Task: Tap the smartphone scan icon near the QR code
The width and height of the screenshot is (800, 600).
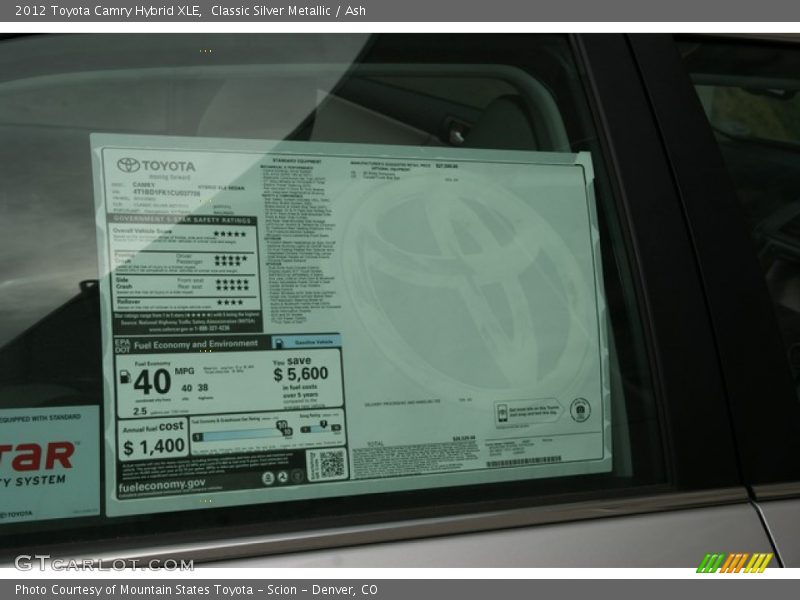Action: [x=501, y=411]
